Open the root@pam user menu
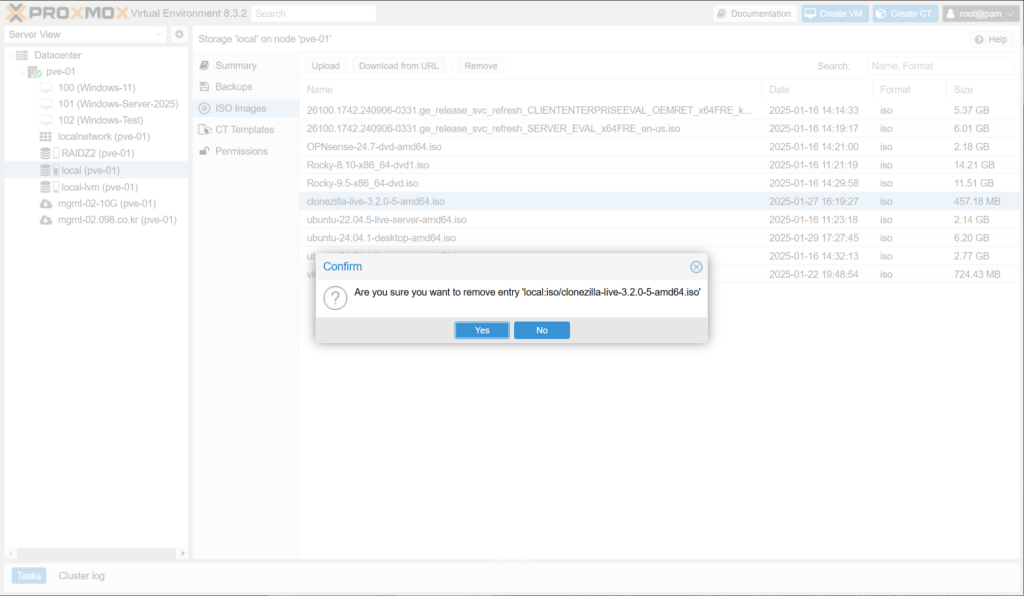Screen dimensions: 1024x596 click(979, 14)
